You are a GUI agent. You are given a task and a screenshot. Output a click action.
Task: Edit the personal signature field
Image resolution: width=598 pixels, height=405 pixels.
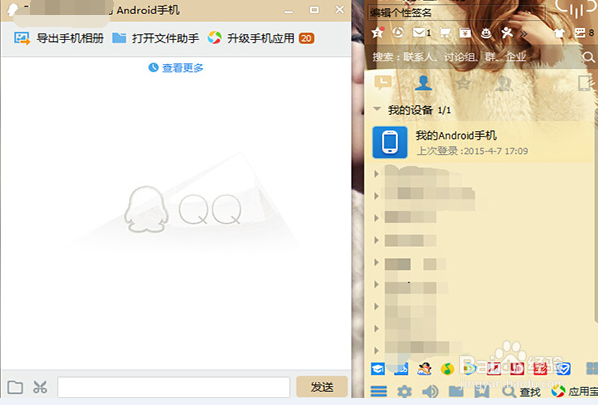457,13
